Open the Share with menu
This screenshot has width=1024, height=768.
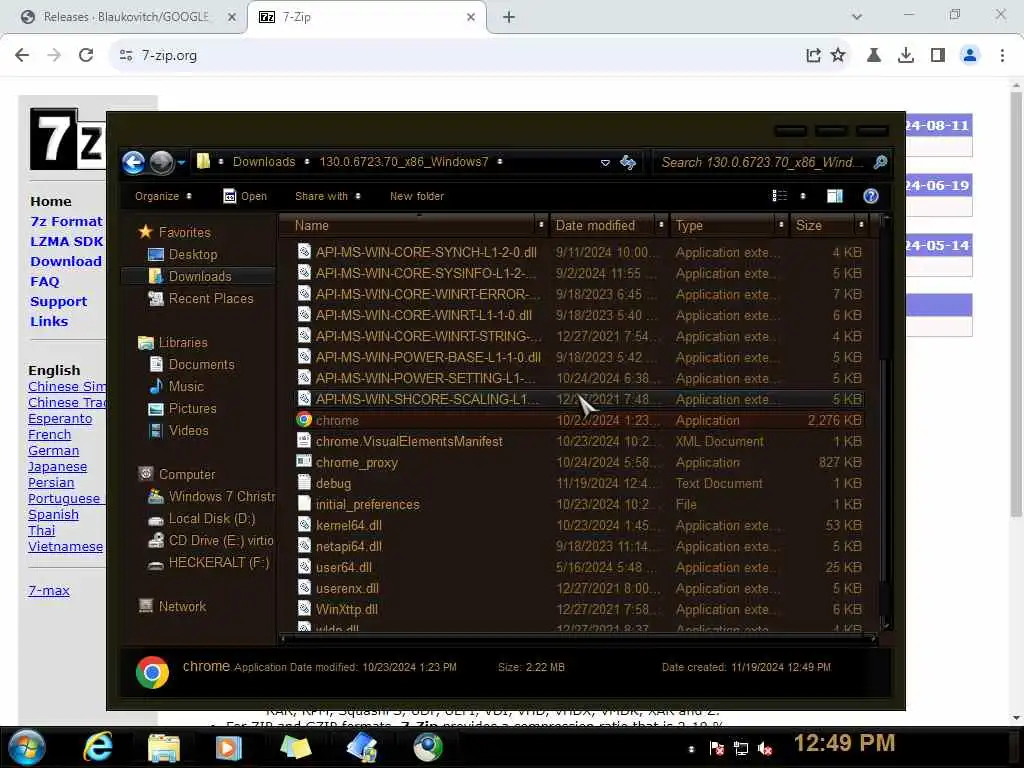327,196
